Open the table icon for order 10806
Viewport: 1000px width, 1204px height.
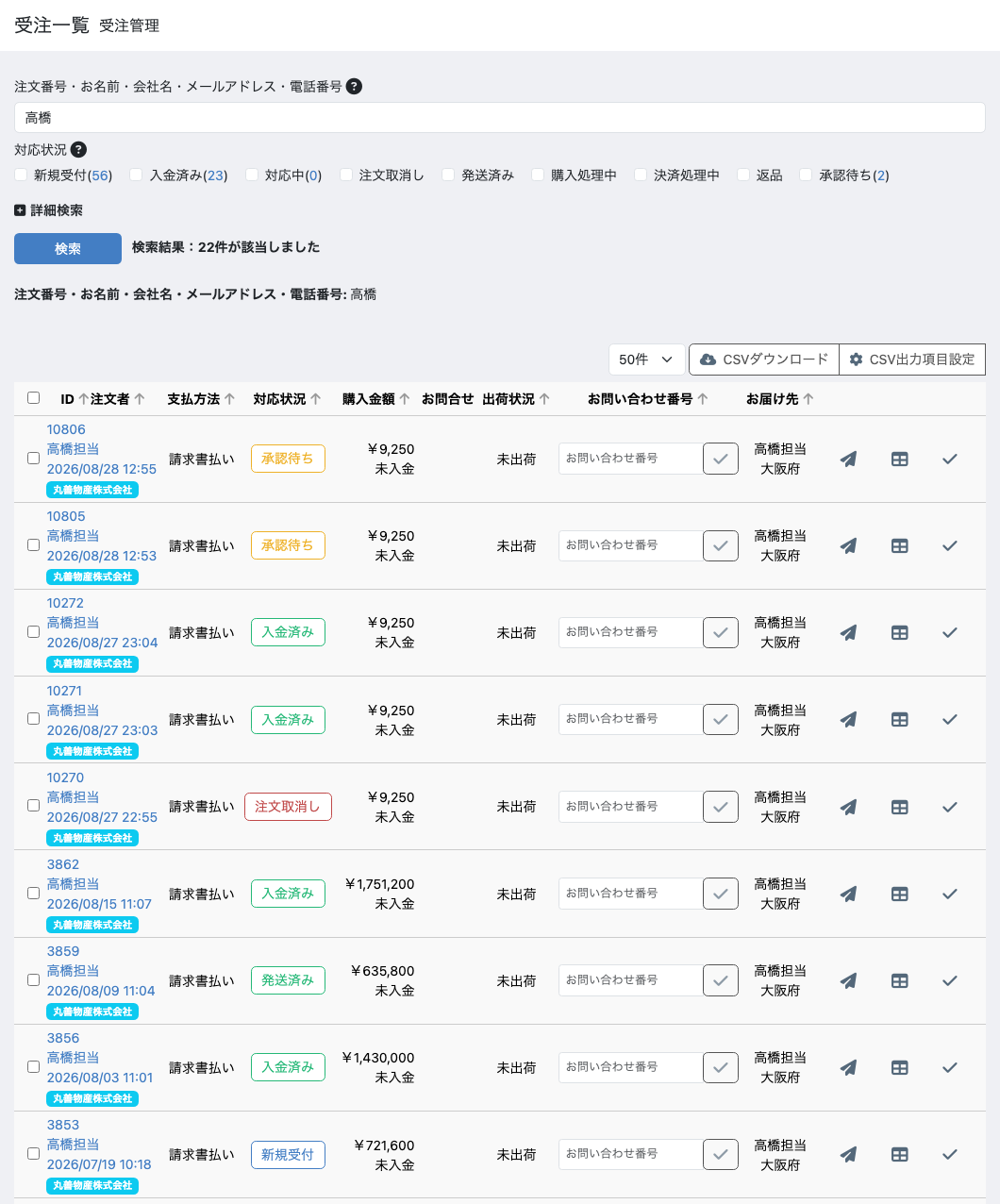coord(900,459)
